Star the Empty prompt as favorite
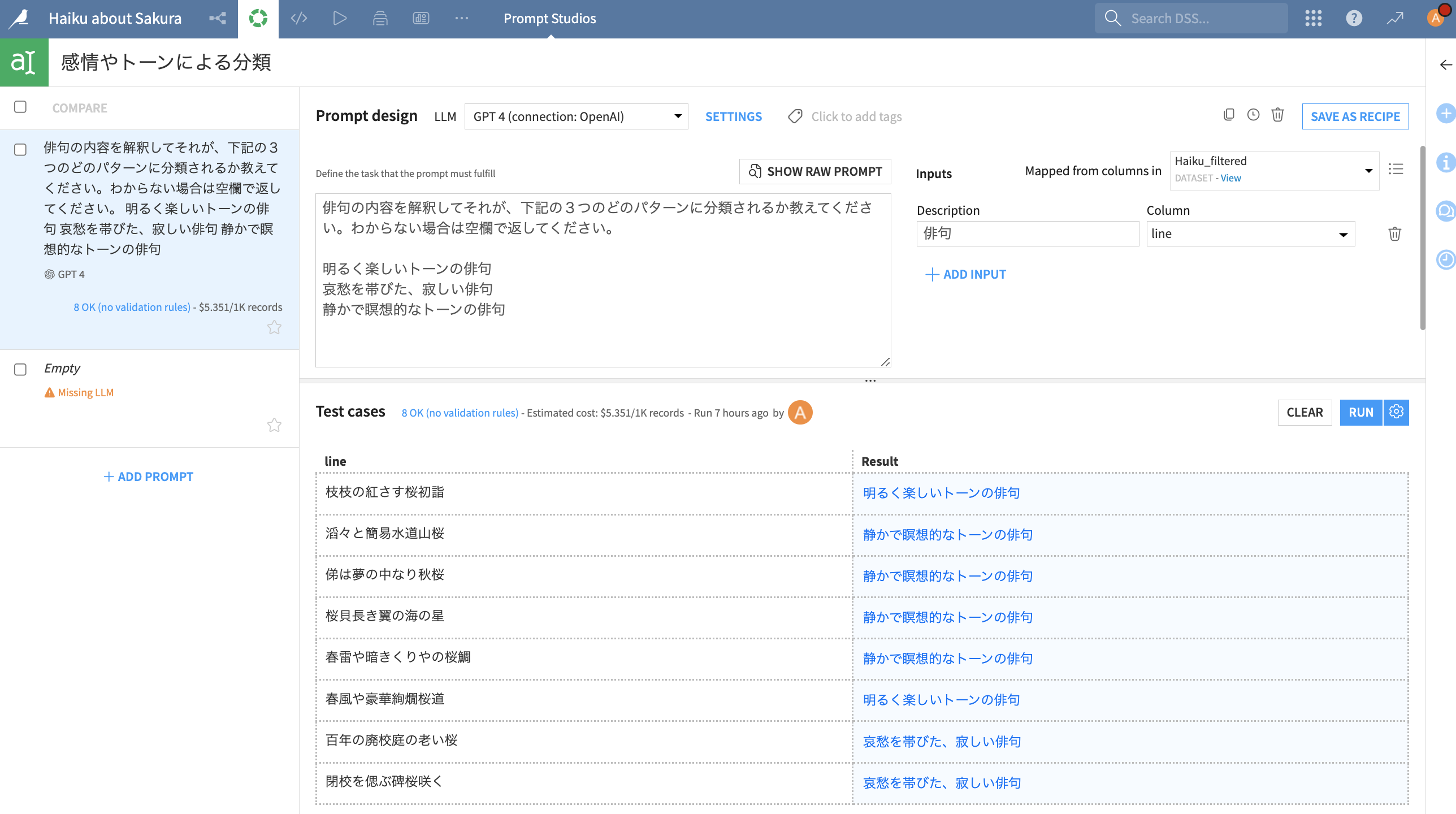The height and width of the screenshot is (814, 1456). [274, 425]
